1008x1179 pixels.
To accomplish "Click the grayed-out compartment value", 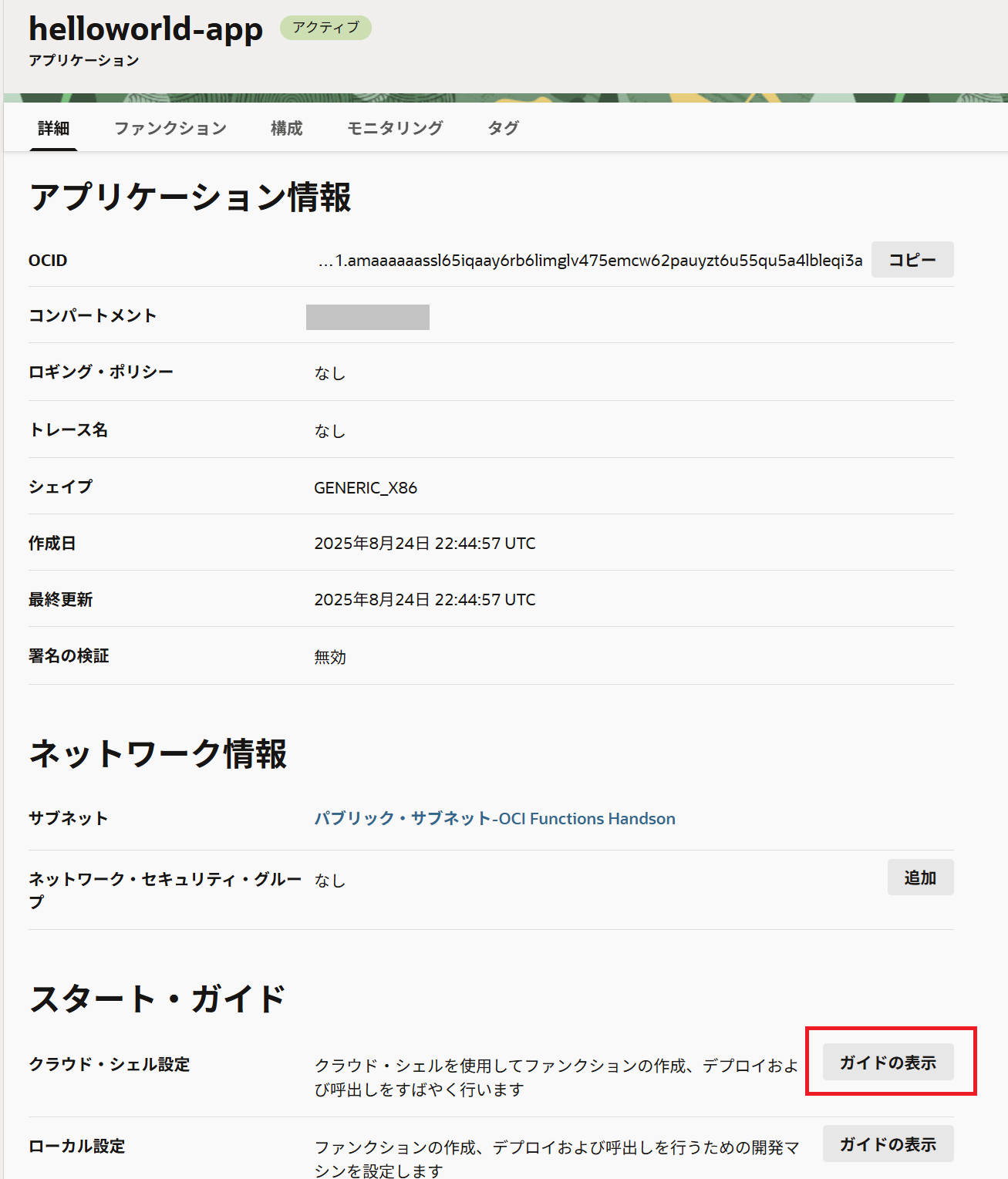I will point(368,317).
